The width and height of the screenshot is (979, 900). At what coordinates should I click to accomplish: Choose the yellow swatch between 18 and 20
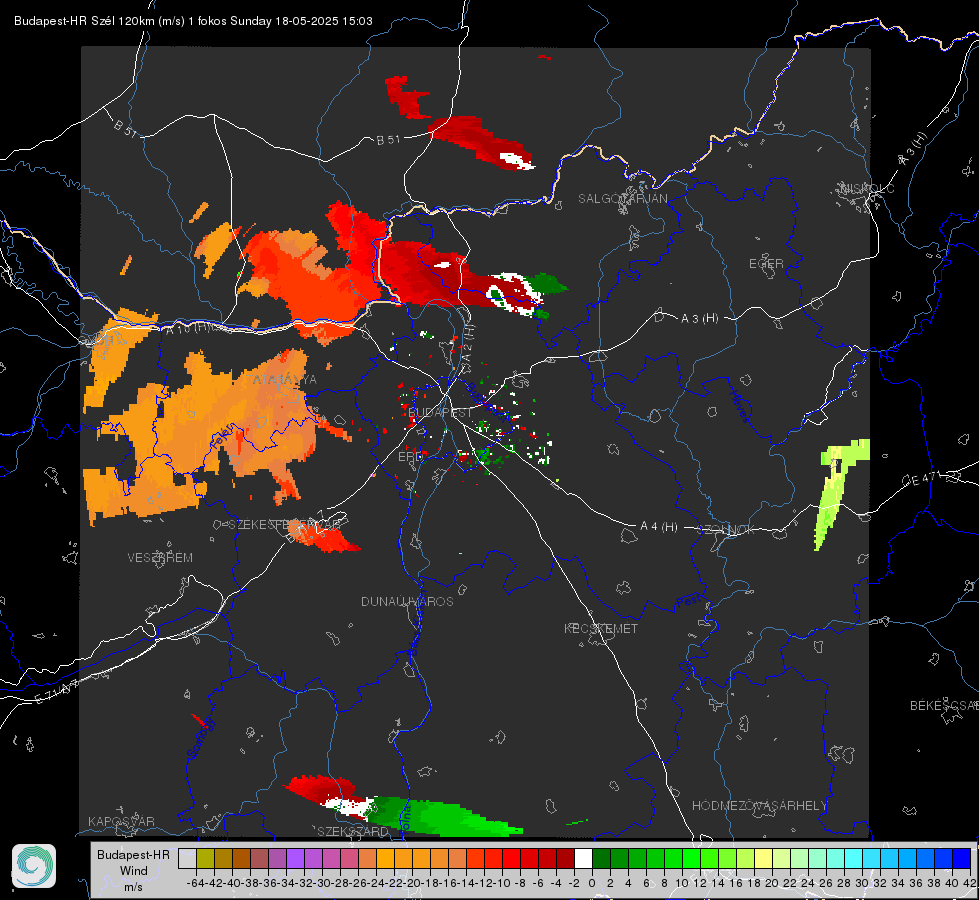point(764,859)
